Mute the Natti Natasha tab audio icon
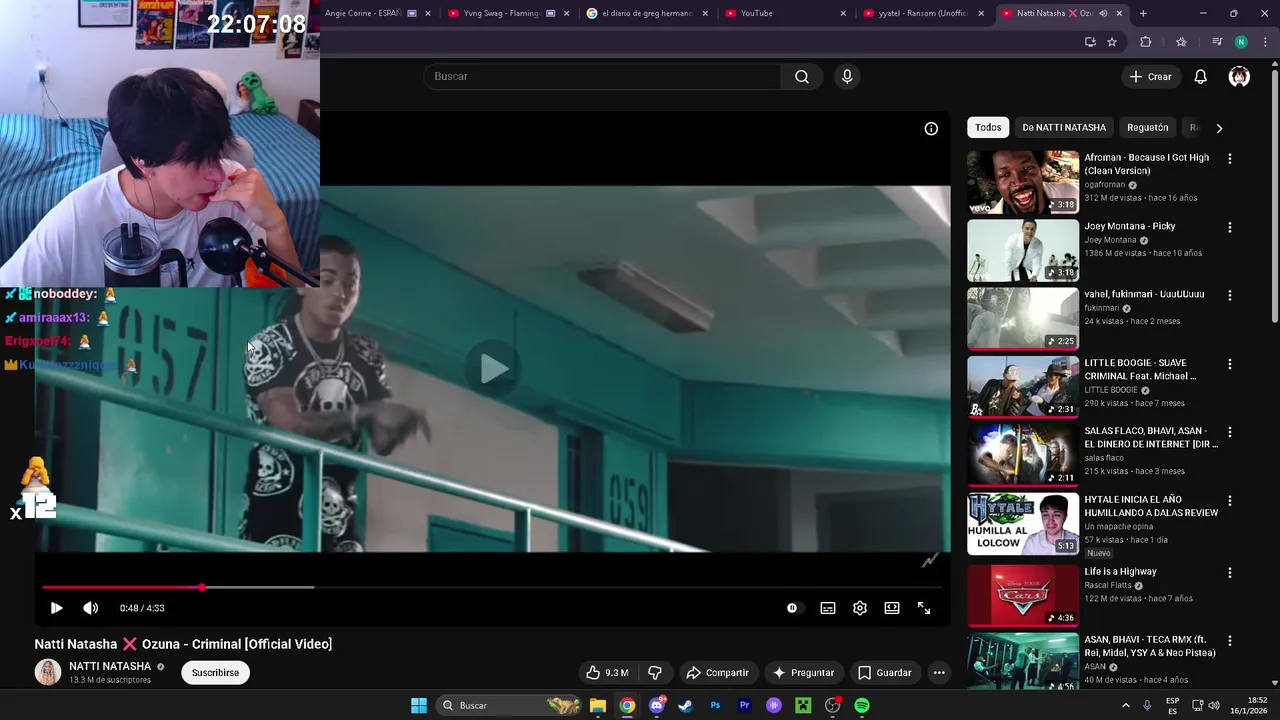The image size is (1280, 720). coord(1103,13)
